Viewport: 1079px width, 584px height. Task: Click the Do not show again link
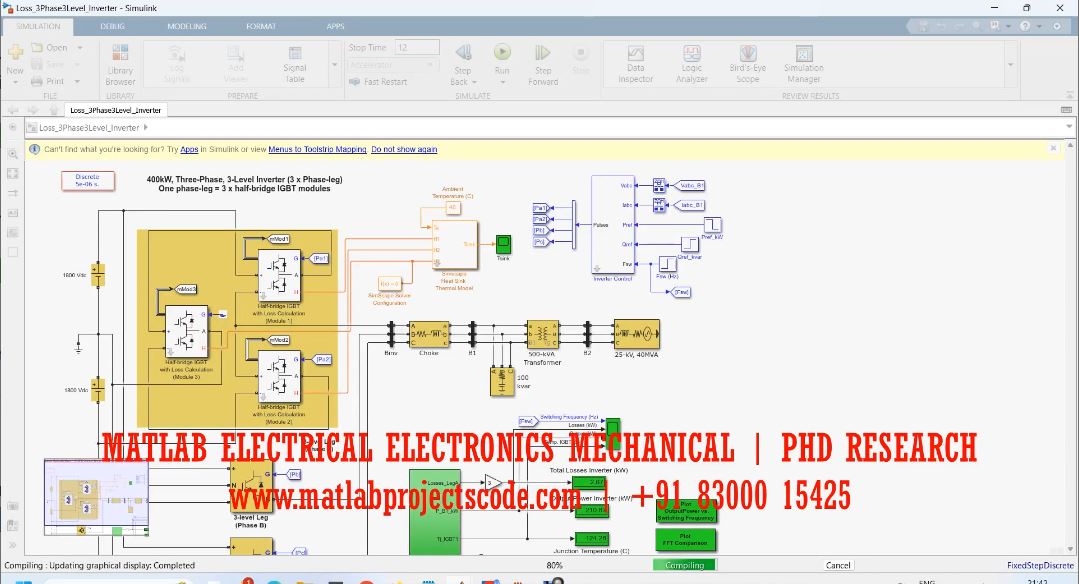(x=404, y=149)
